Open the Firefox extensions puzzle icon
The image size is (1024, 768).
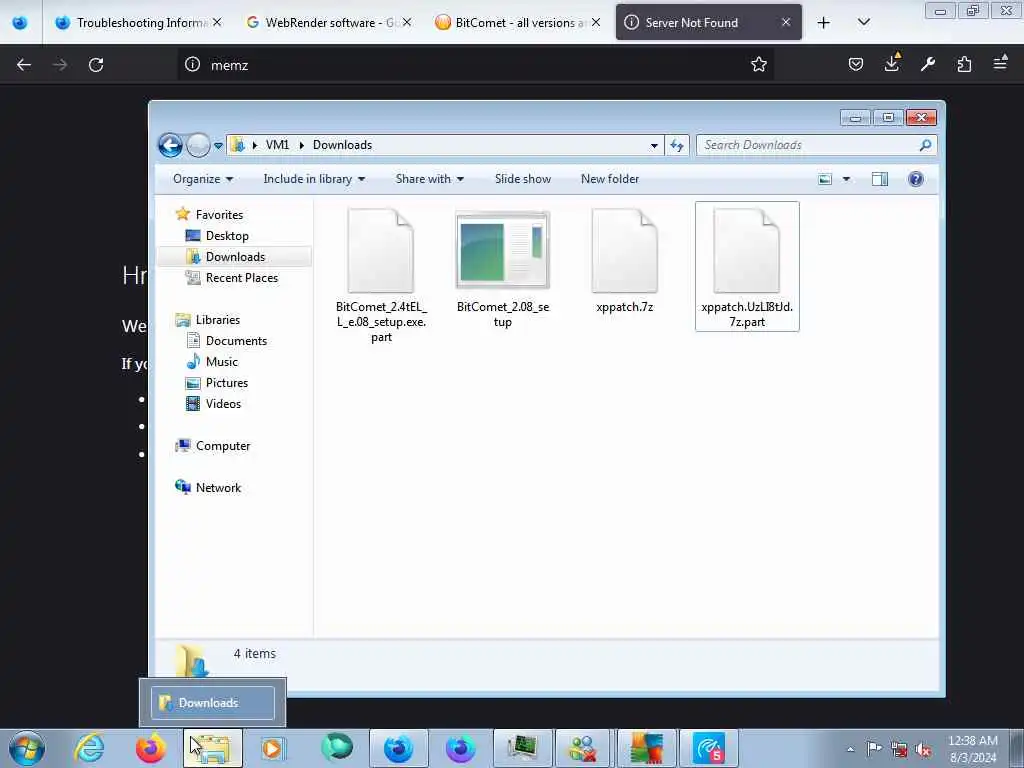click(x=964, y=64)
